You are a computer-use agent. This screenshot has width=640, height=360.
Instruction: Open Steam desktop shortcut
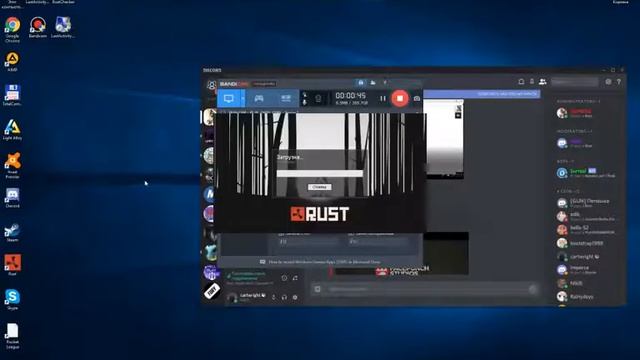(12, 232)
